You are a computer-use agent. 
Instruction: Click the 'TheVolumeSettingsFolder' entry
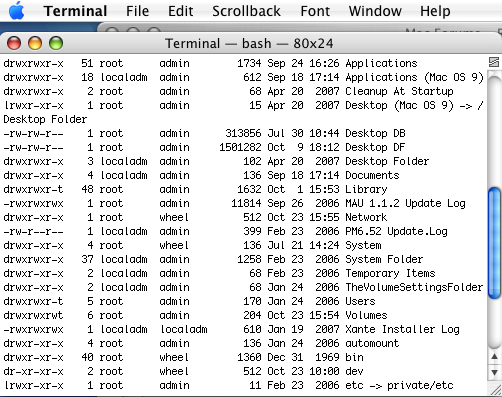pyautogui.click(x=414, y=287)
